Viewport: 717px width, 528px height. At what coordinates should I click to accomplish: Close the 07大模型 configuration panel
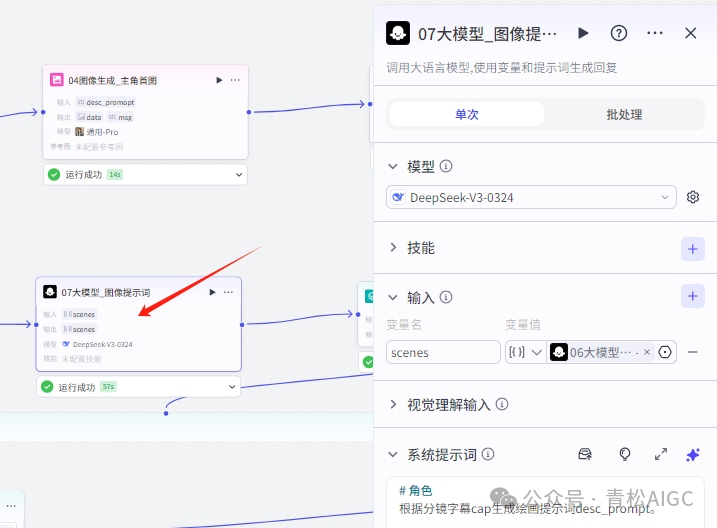690,33
